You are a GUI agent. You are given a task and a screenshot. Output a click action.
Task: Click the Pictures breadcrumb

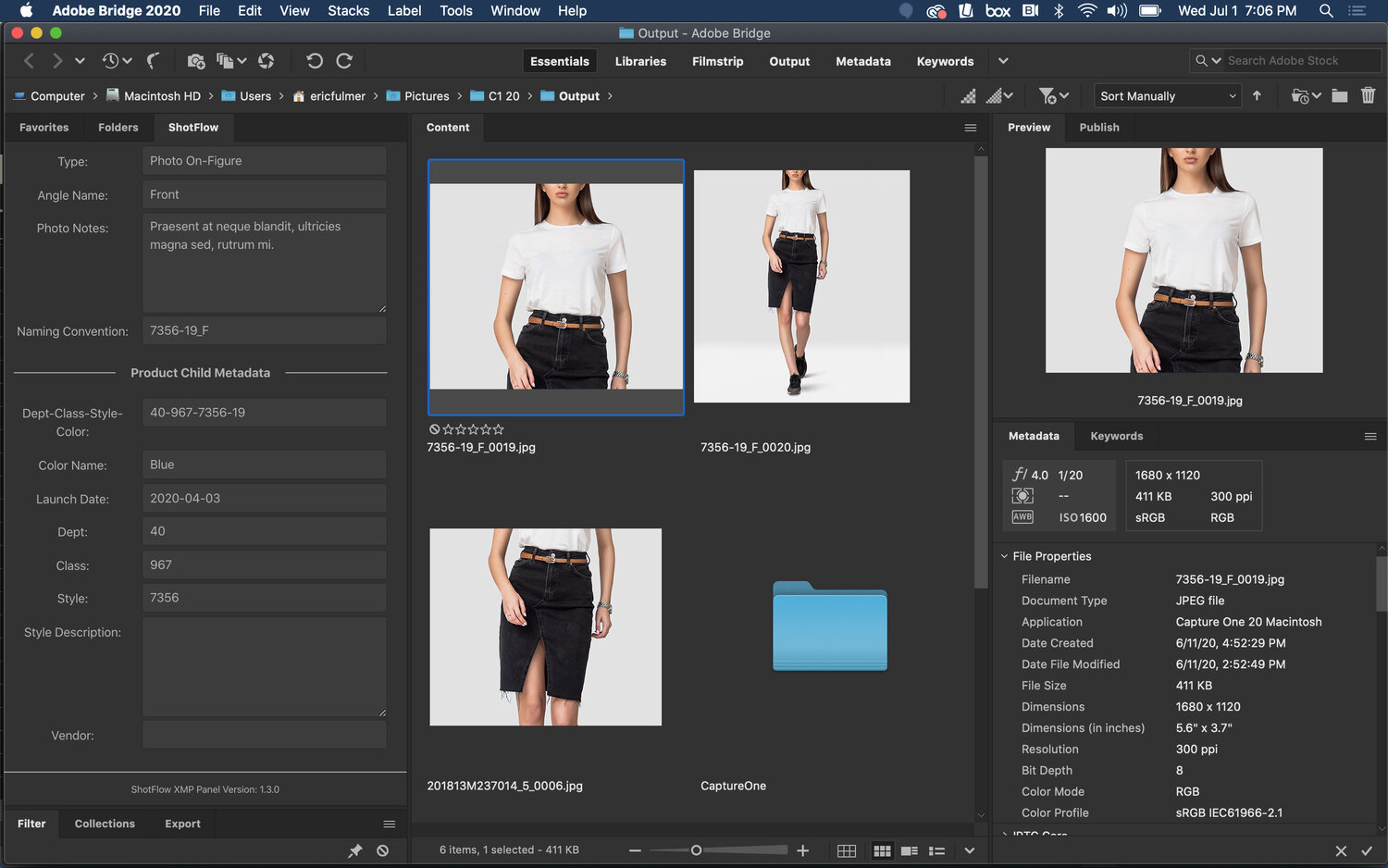click(x=417, y=95)
